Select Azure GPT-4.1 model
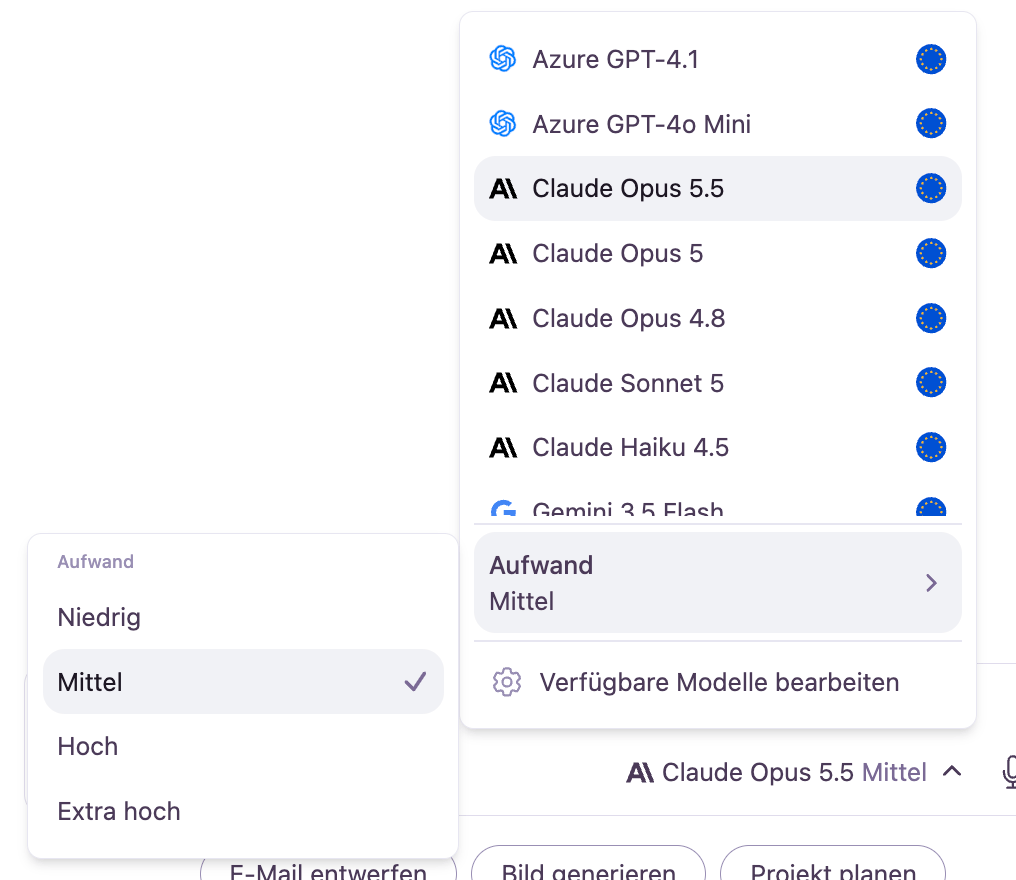The height and width of the screenshot is (880, 1016). click(718, 59)
